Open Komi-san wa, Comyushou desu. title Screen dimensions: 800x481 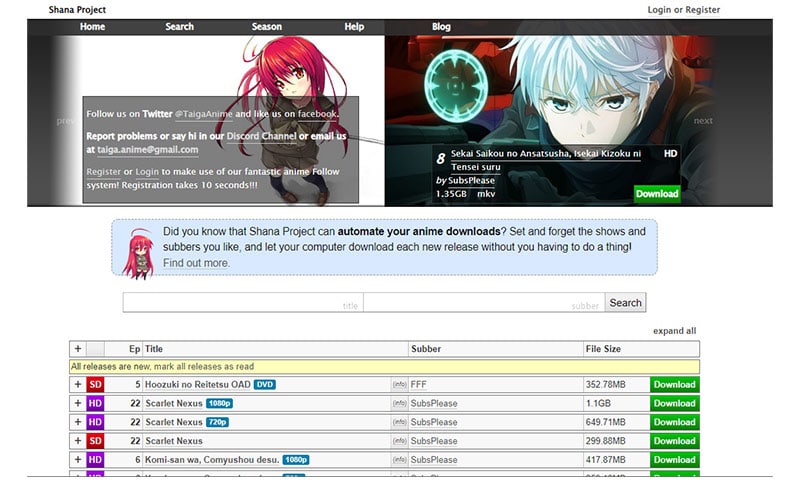pyautogui.click(x=212, y=460)
